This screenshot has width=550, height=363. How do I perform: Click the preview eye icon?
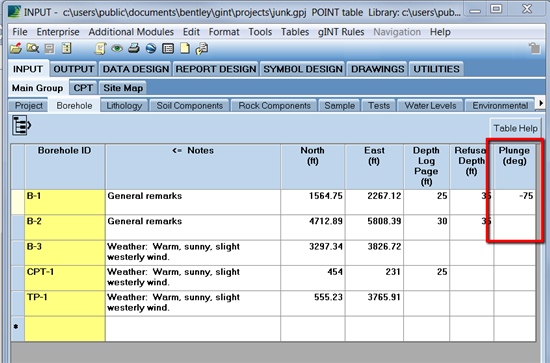[x=117, y=48]
